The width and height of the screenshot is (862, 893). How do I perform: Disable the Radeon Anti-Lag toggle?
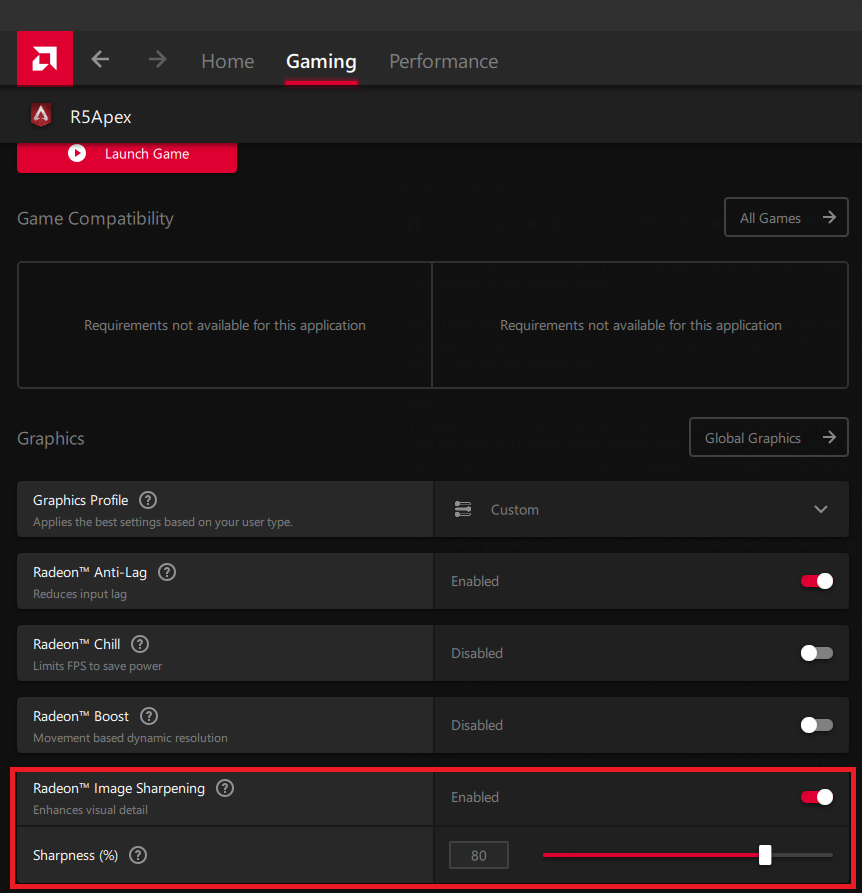[x=816, y=581]
